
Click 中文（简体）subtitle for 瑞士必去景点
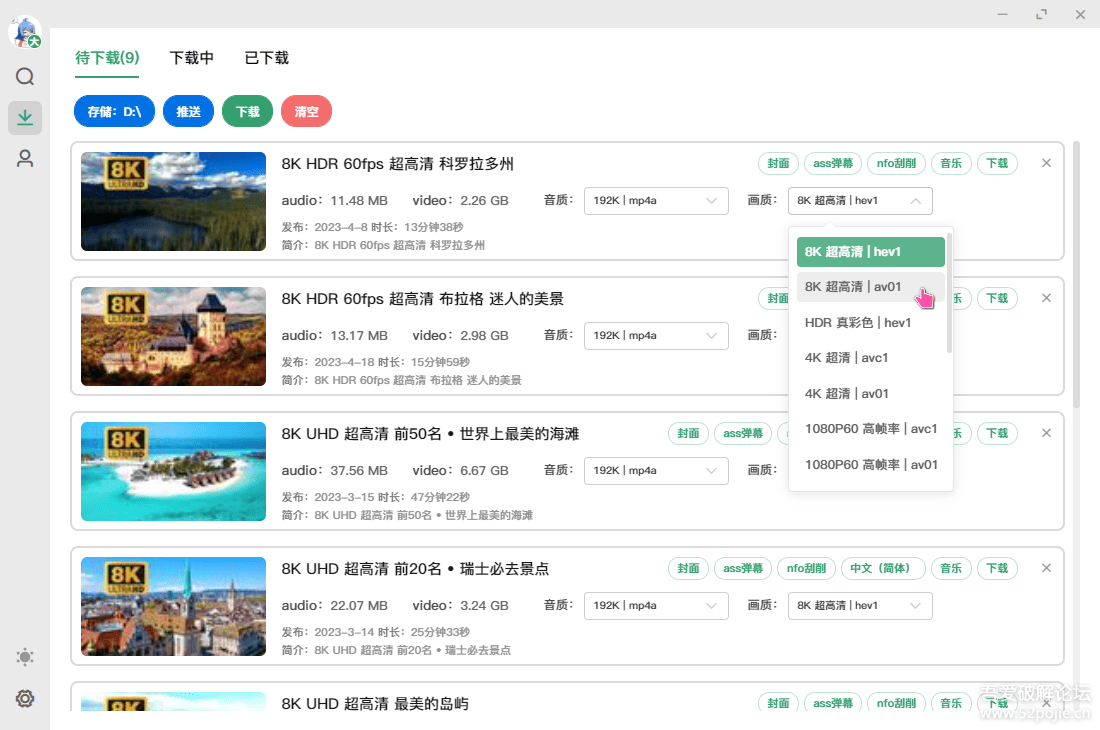pos(883,568)
